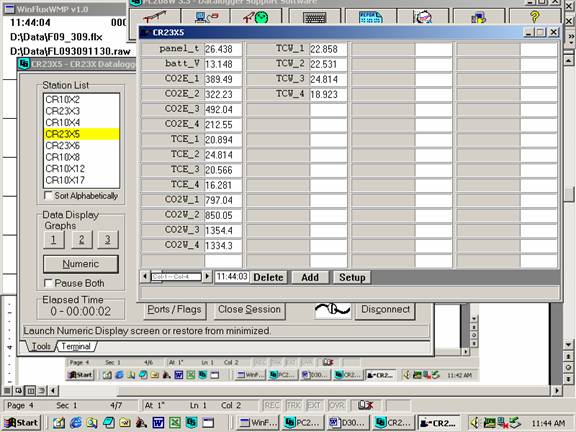Launch Word from the quick launch bar
Viewport: 576px width, 432px height.
pos(158,423)
